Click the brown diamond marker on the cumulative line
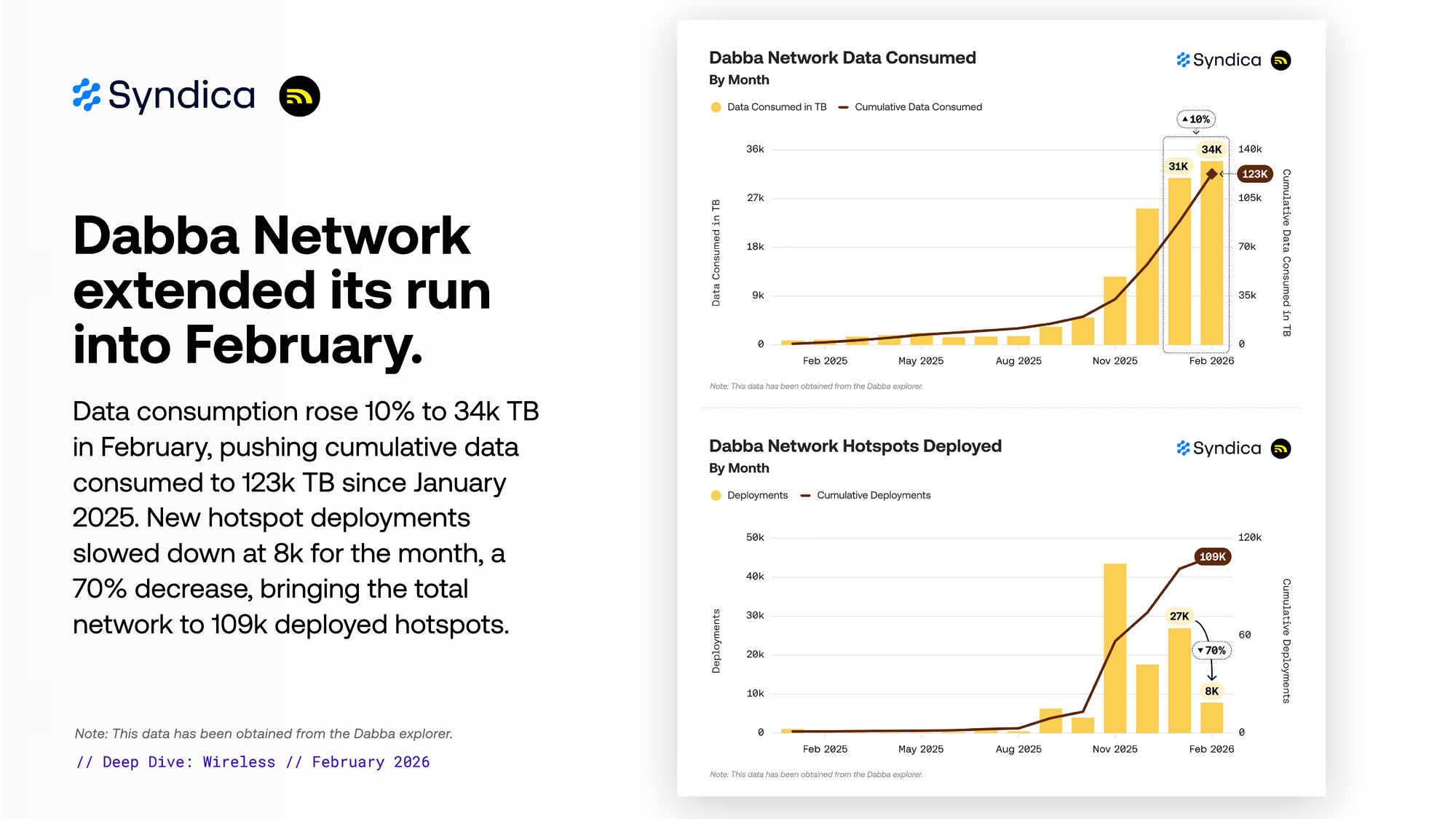 pyautogui.click(x=1211, y=174)
